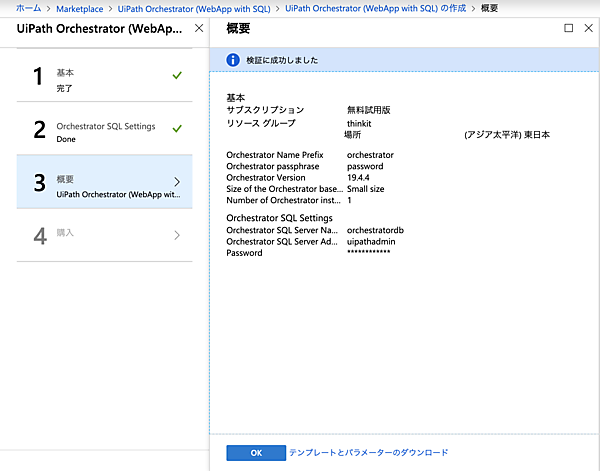Click the サブスクリプション label
The image size is (600, 471).
point(265,110)
